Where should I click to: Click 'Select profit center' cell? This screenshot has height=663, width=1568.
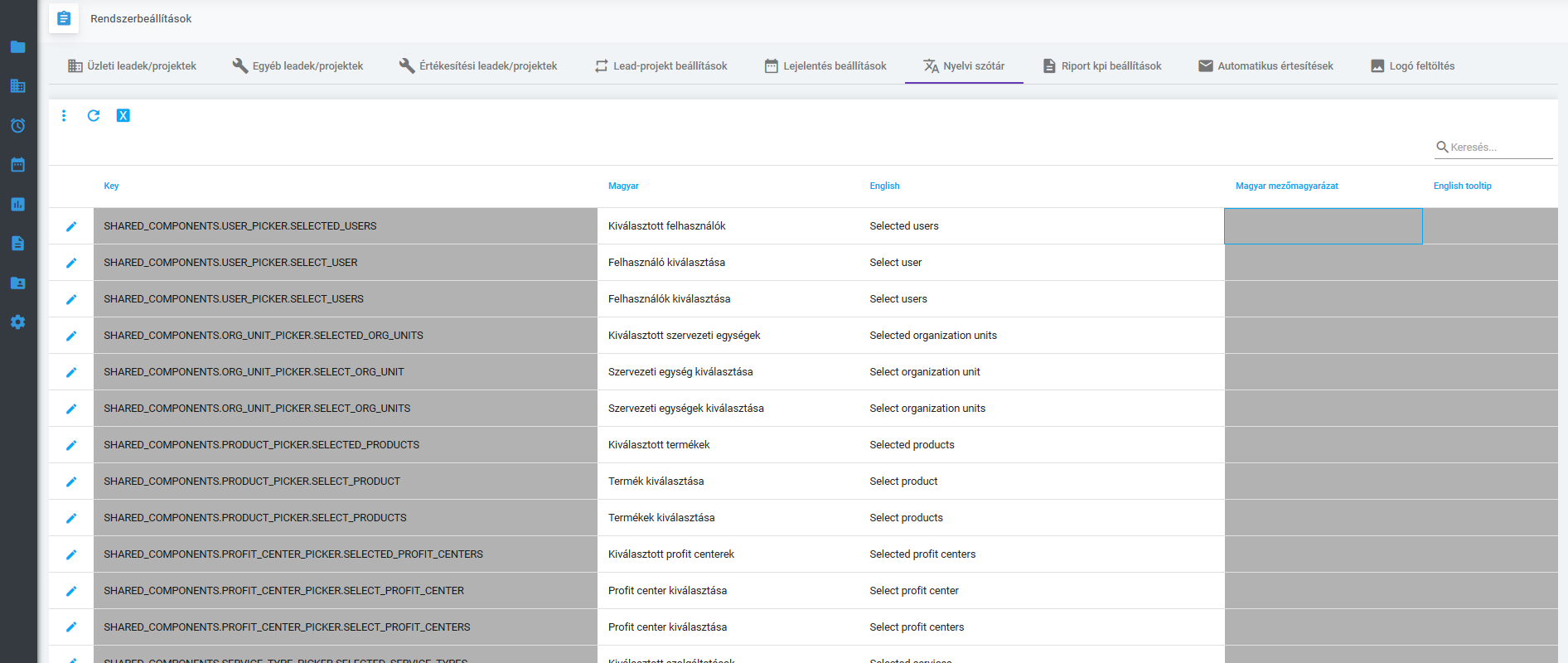(x=1042, y=591)
